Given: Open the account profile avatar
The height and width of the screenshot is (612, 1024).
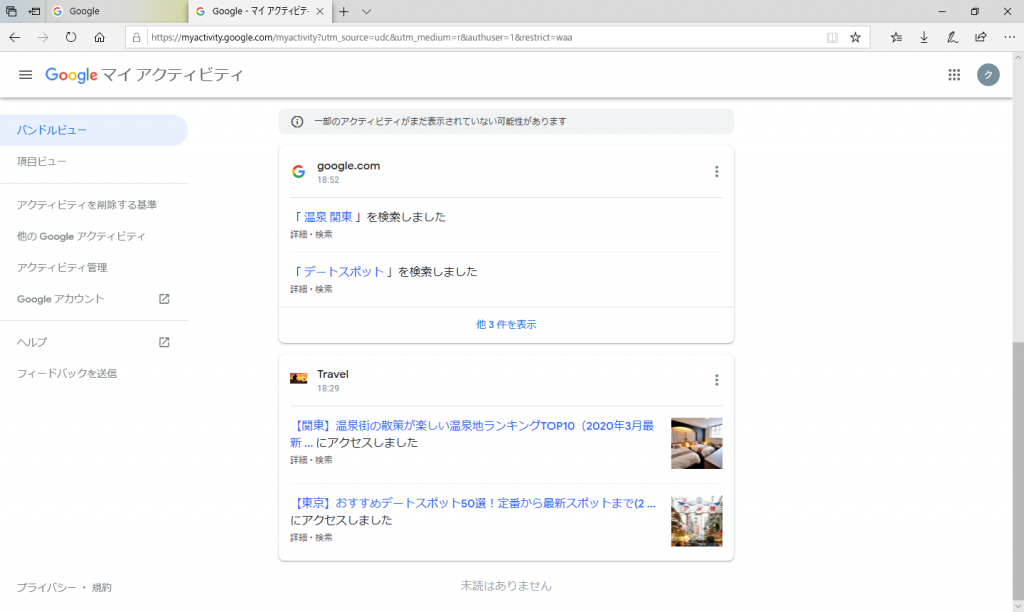Looking at the screenshot, I should tap(988, 75).
